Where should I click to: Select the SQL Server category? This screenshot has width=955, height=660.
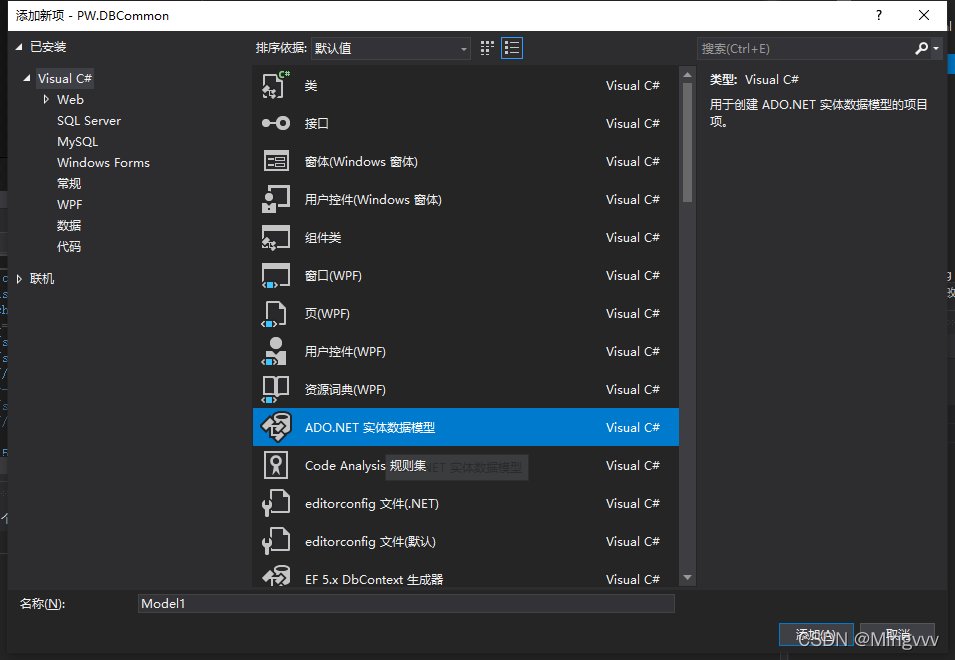(89, 121)
